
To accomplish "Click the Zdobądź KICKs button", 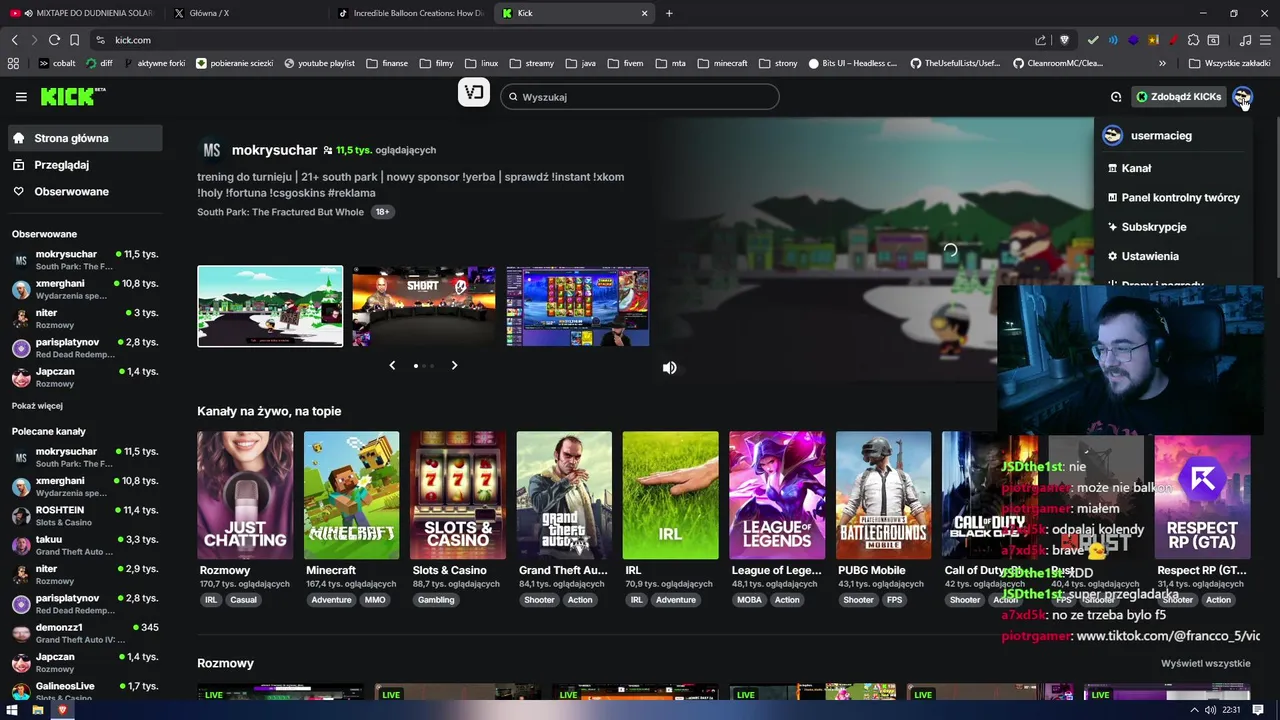I will click(1179, 97).
